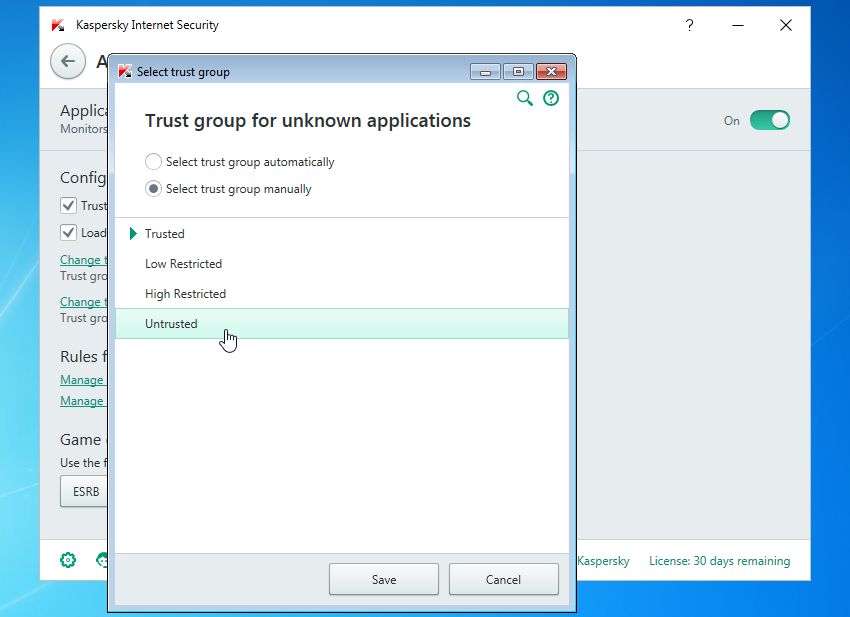Open the ESRB game rating dropdown
The height and width of the screenshot is (617, 850).
(85, 492)
